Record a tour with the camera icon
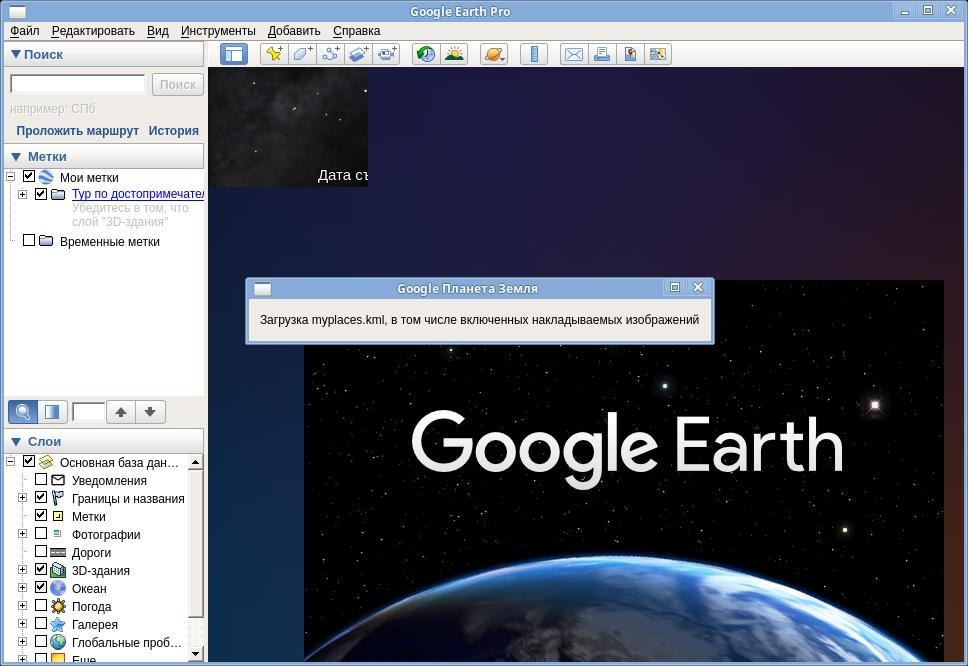This screenshot has height=666, width=968. pos(387,54)
